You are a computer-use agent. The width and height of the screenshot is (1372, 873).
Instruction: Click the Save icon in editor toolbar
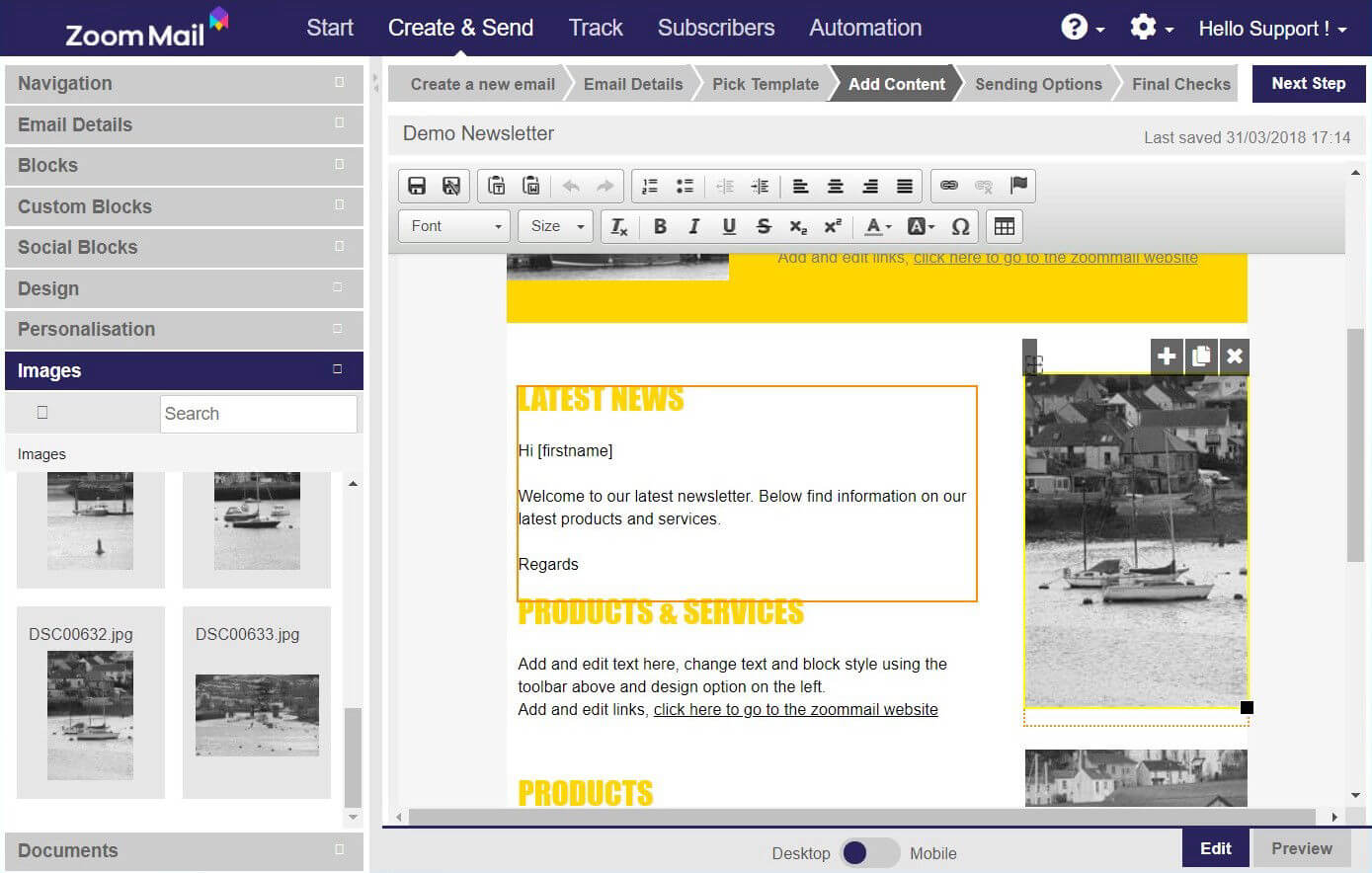click(x=417, y=186)
